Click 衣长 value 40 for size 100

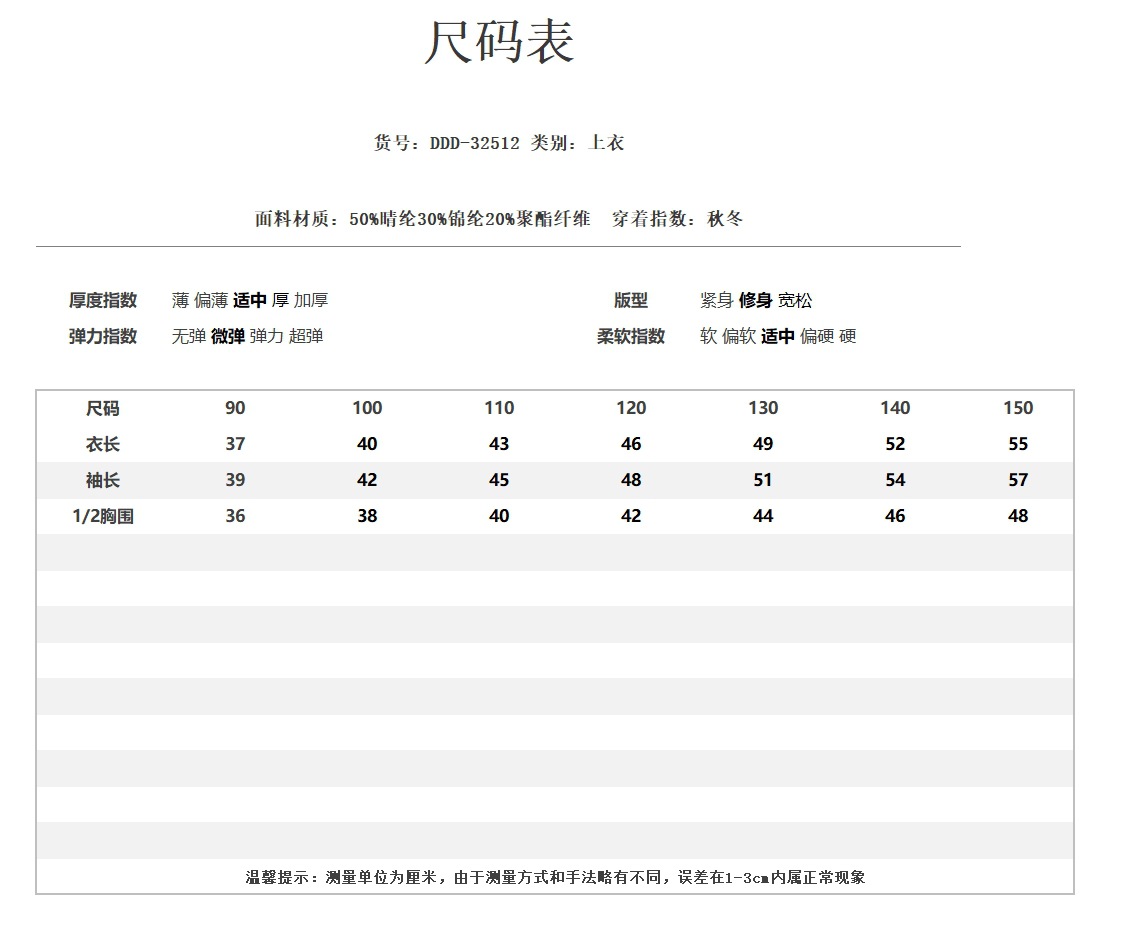367,444
